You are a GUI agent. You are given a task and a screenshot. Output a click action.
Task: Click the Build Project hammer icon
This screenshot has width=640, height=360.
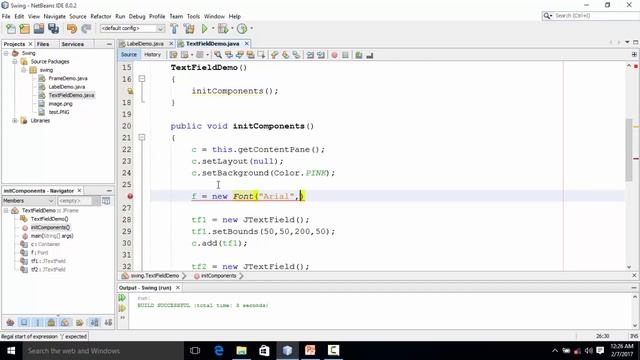click(x=174, y=29)
